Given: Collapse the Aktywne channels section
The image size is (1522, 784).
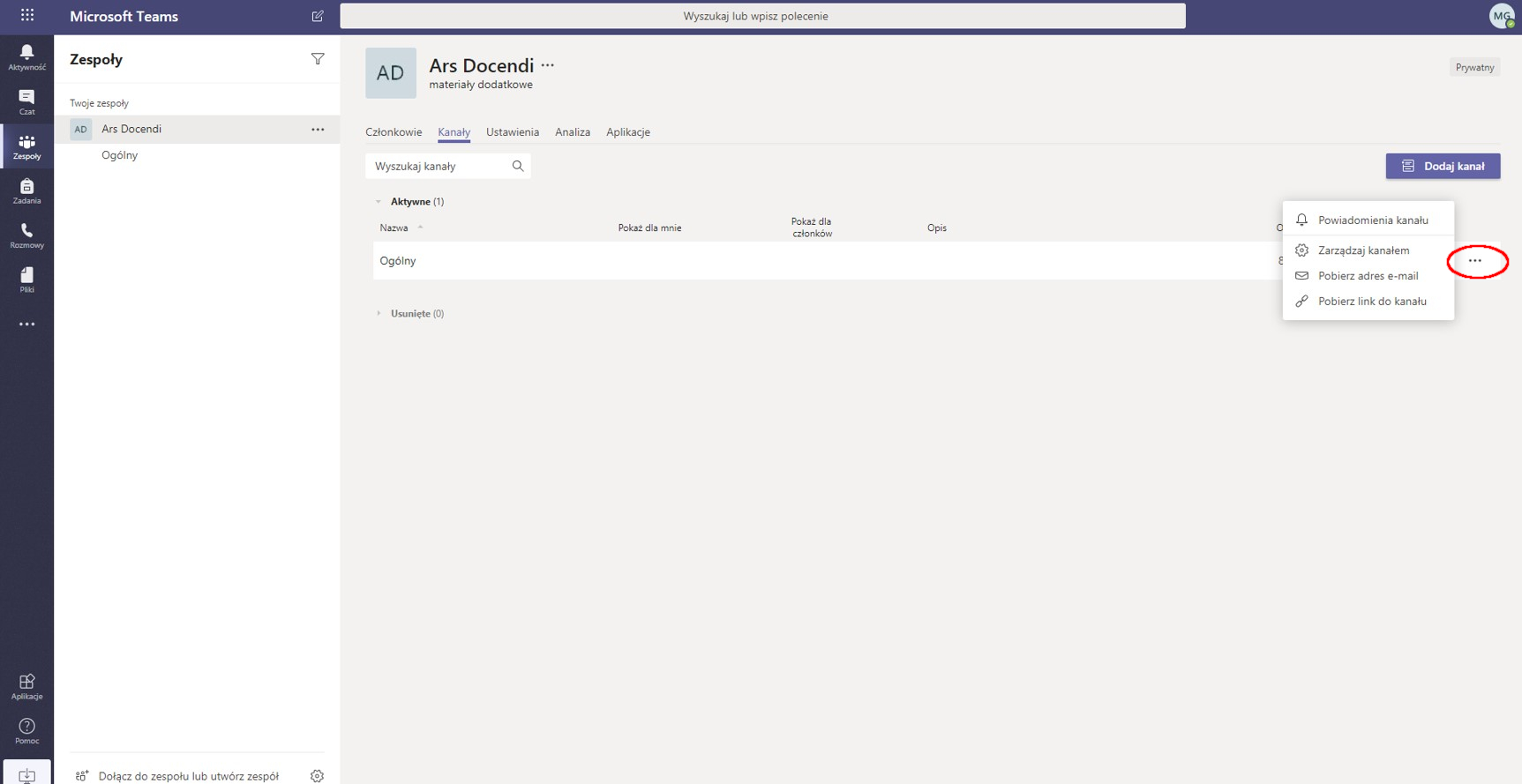Looking at the screenshot, I should click(379, 202).
